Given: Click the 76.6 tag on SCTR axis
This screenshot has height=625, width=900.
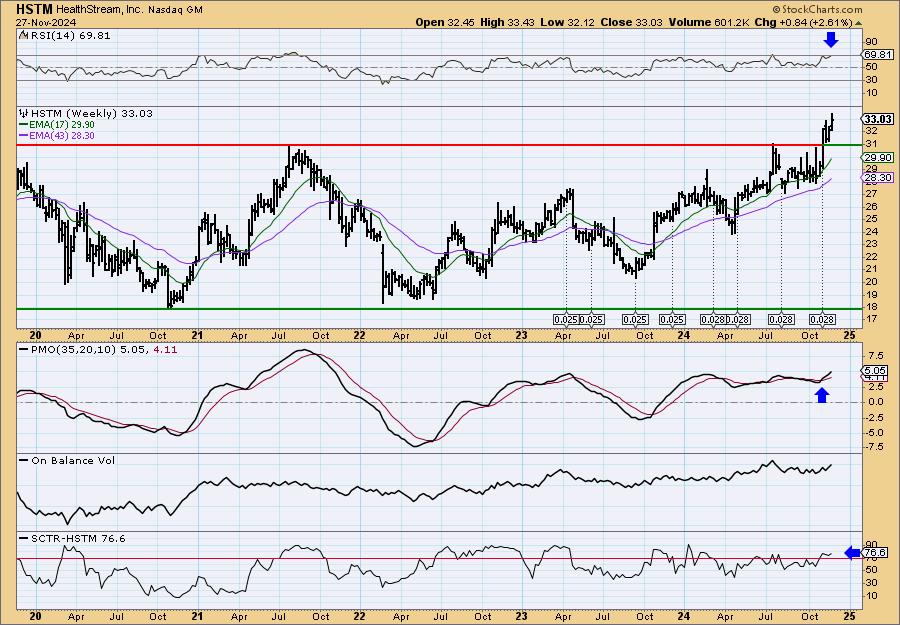Looking at the screenshot, I should pyautogui.click(x=876, y=553).
